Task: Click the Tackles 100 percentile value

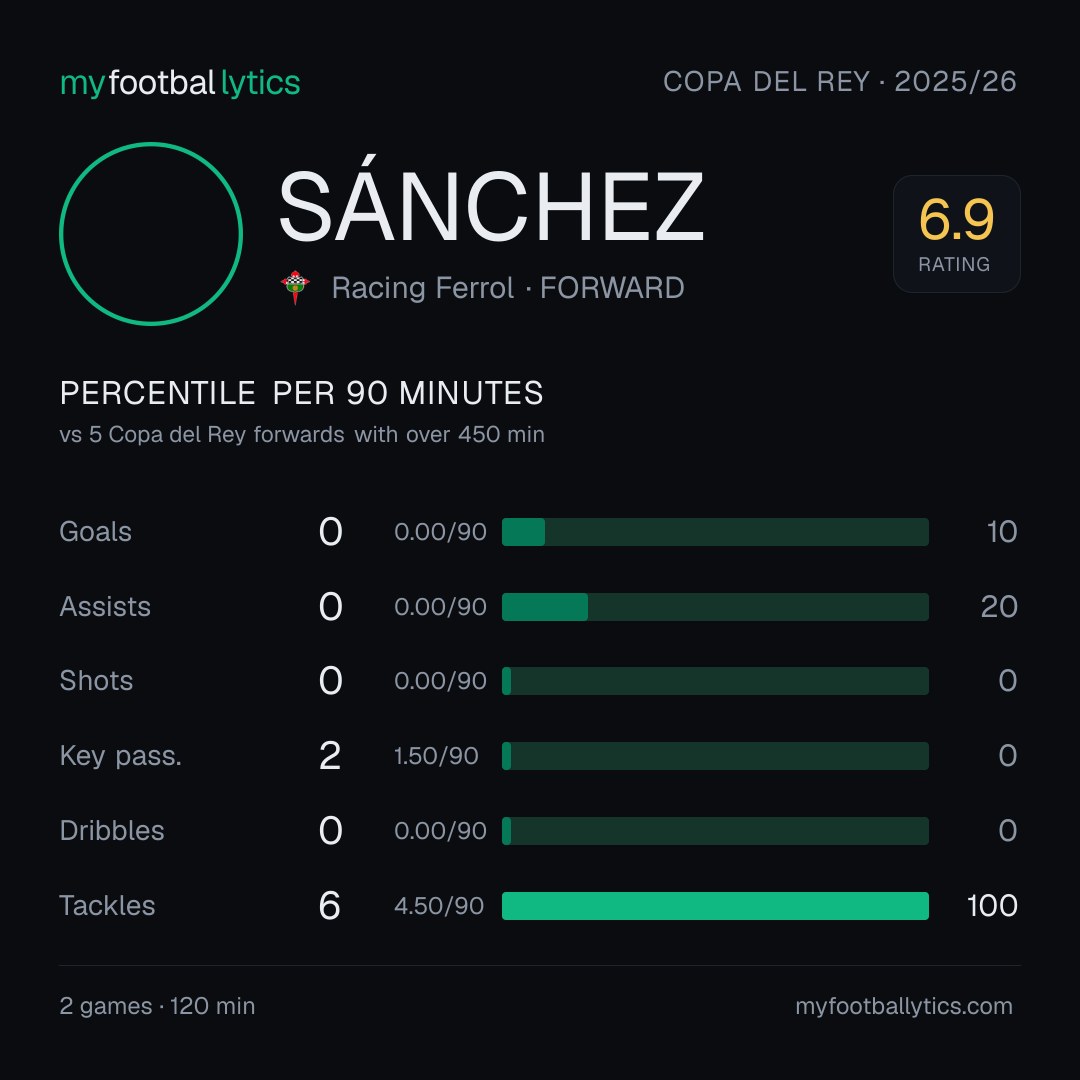Action: pos(992,906)
